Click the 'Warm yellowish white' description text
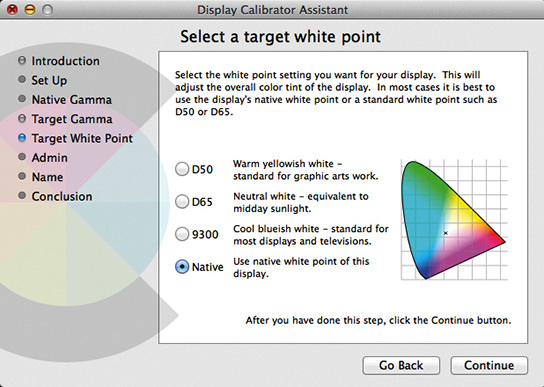The width and height of the screenshot is (544, 387). (305, 170)
